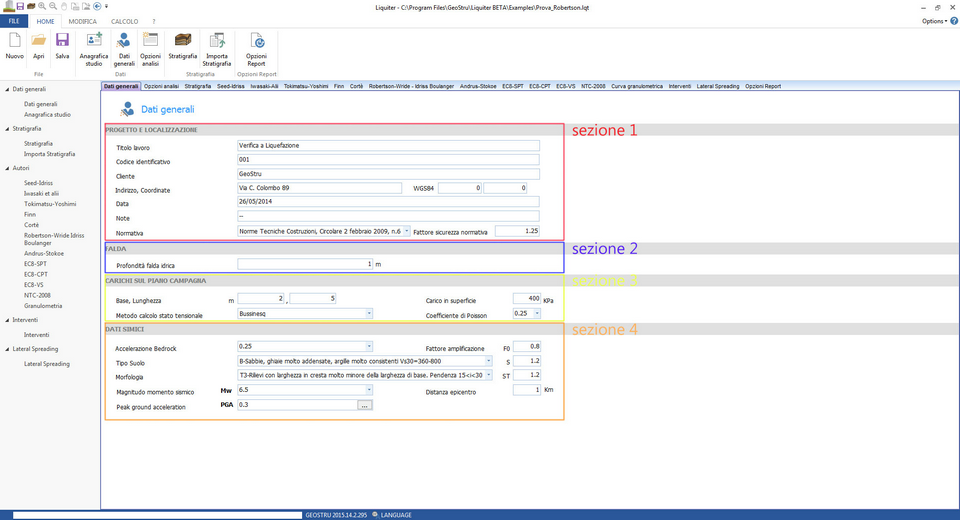This screenshot has width=960, height=520.
Task: Click the Dati generali ribbon icon
Action: click(x=124, y=45)
